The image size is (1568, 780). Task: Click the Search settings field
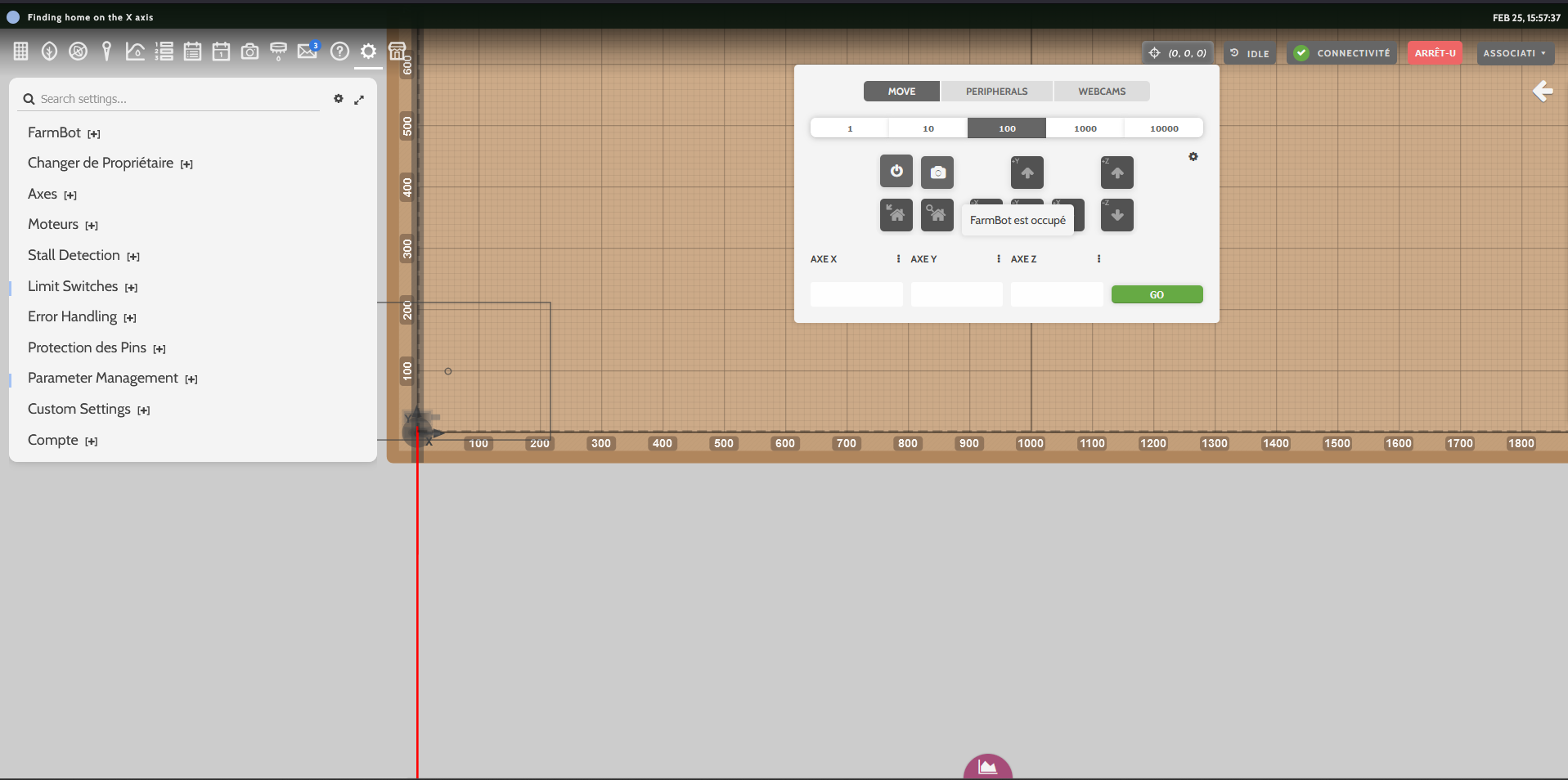coord(170,99)
